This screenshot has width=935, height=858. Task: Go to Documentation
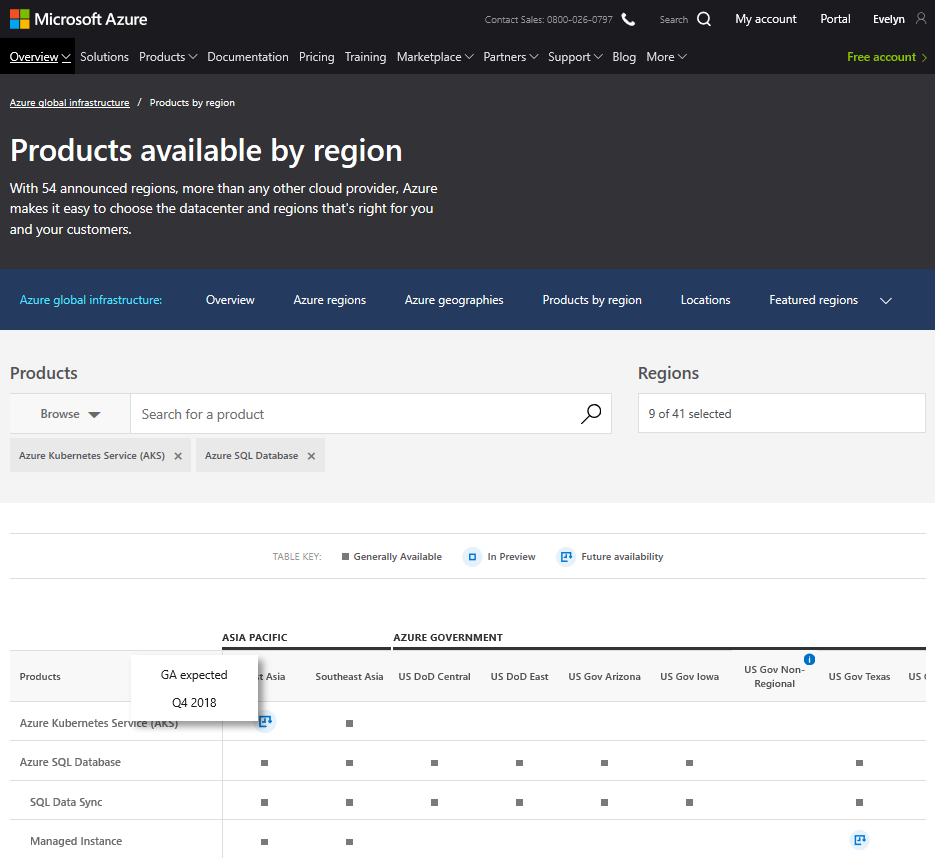[248, 57]
